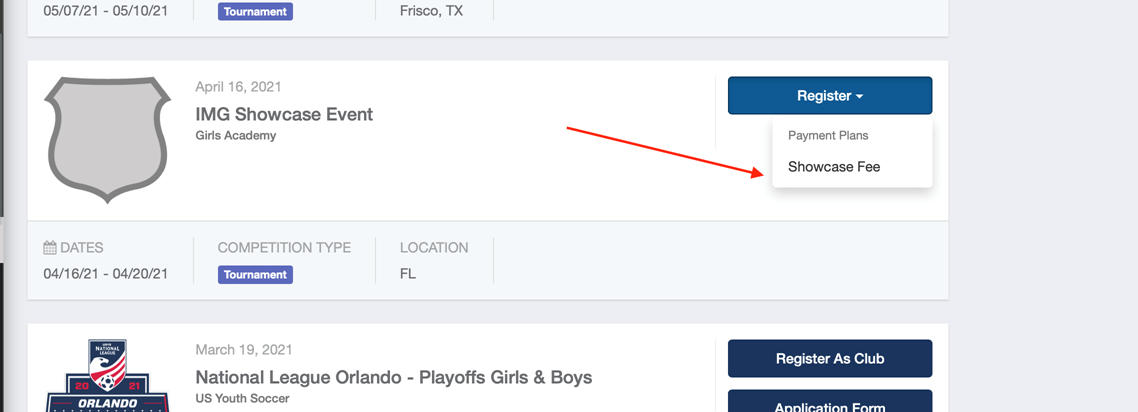1138x412 pixels.
Task: Open the National League Orlando logo
Action: (107, 376)
